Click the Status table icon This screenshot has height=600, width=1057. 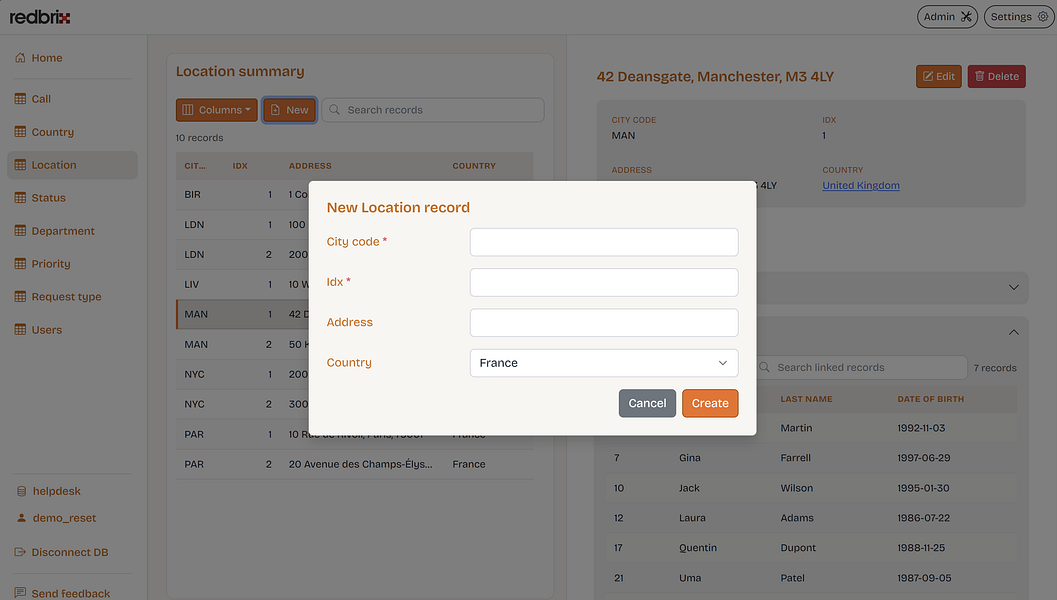(20, 198)
